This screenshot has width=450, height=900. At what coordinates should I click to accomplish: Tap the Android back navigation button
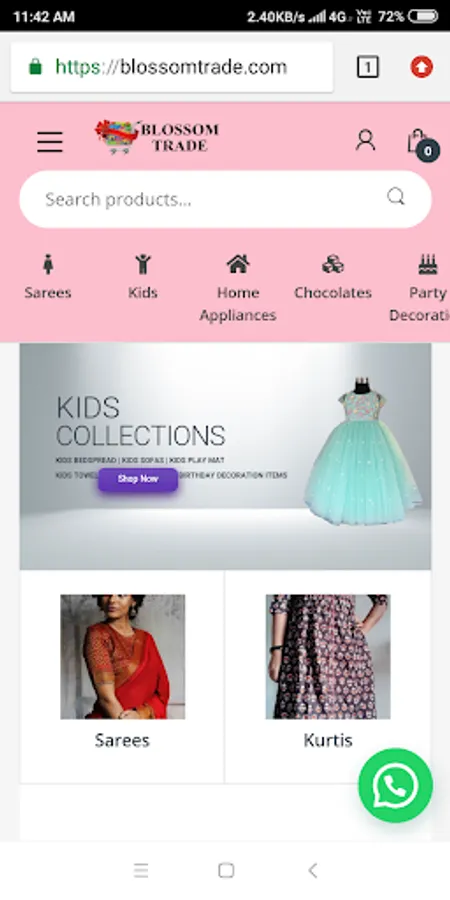click(x=313, y=871)
